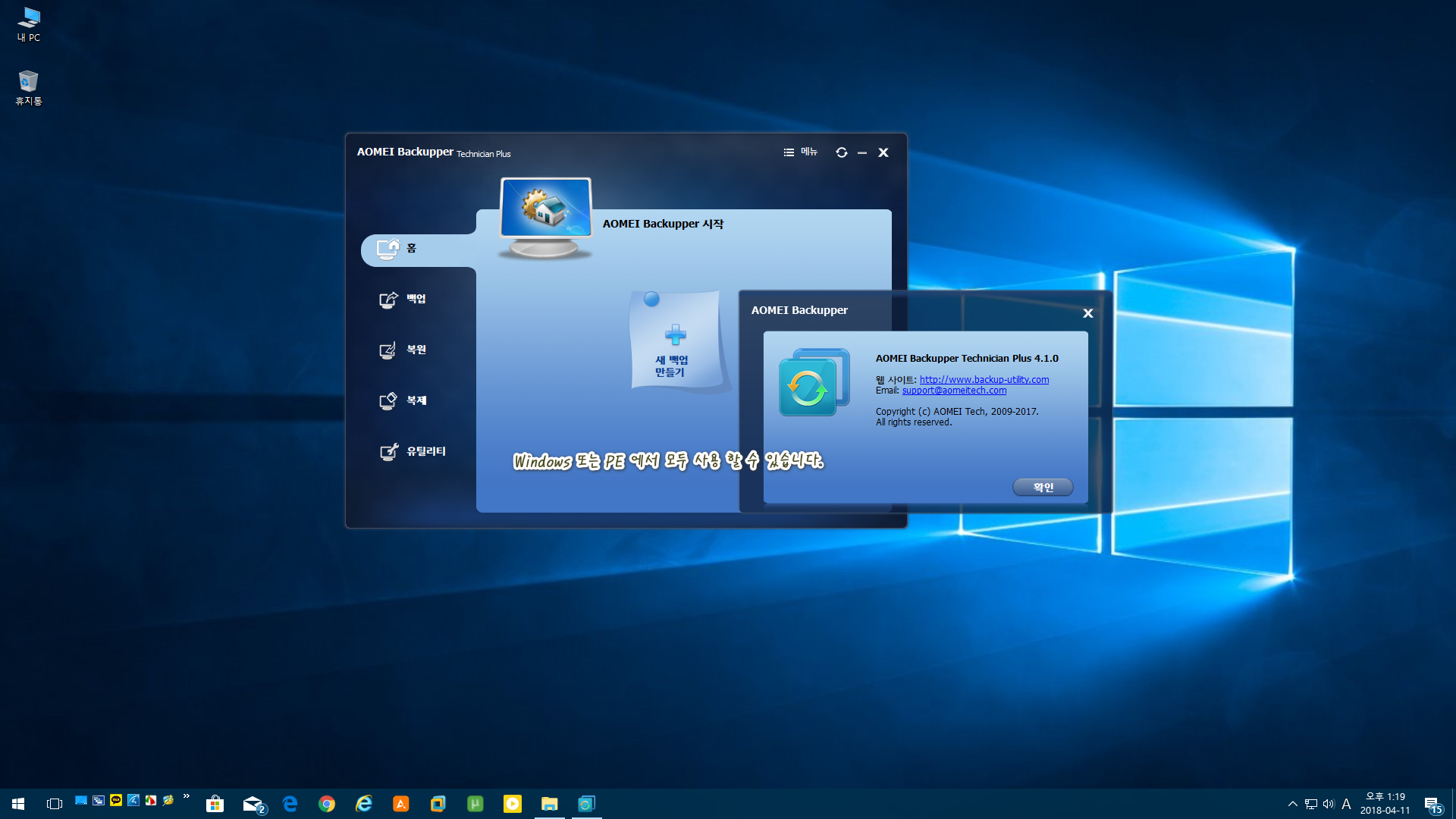
Task: Open Task View from the taskbar
Action: tap(54, 804)
